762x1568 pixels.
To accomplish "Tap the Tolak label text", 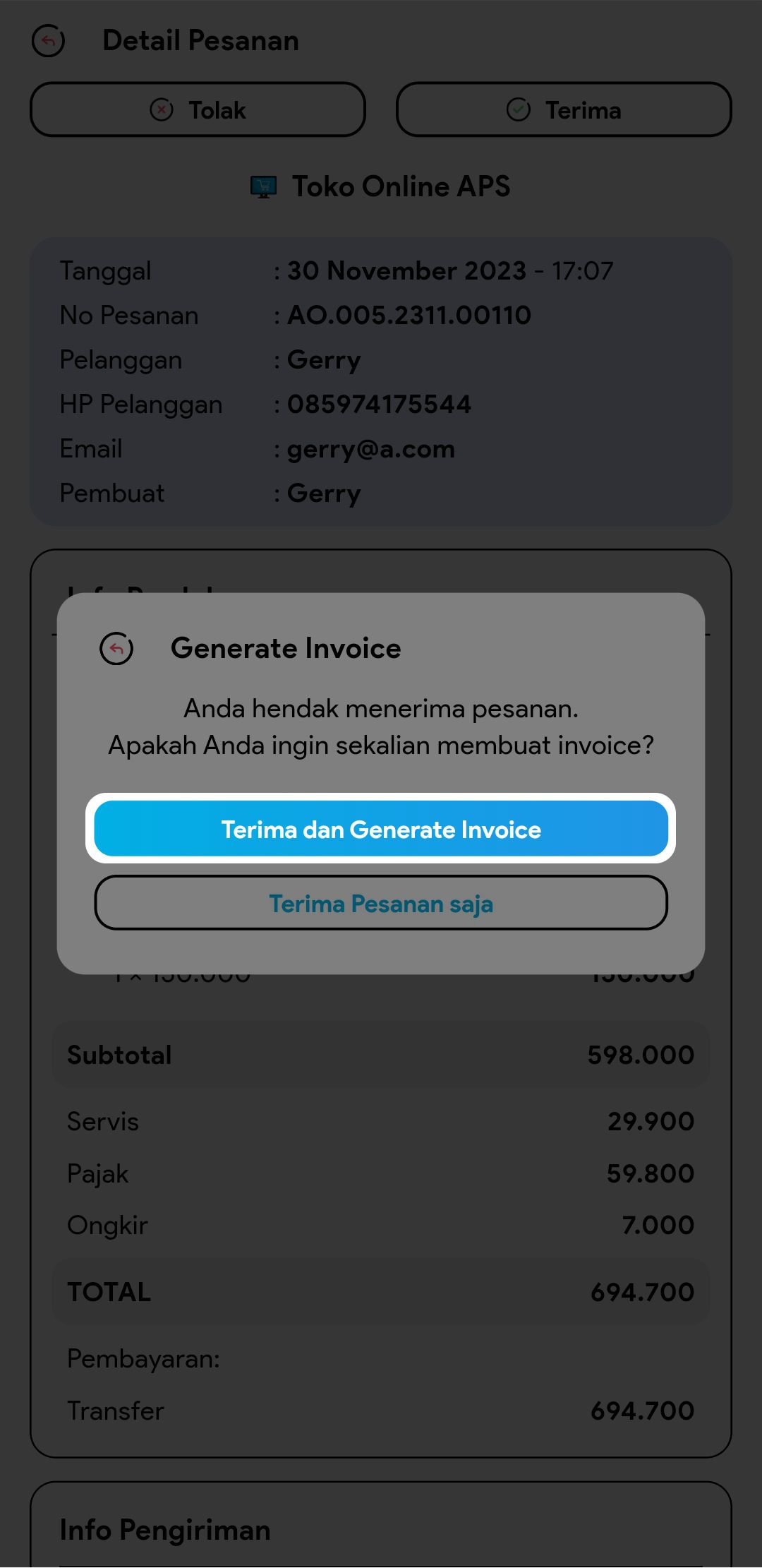I will tap(217, 111).
